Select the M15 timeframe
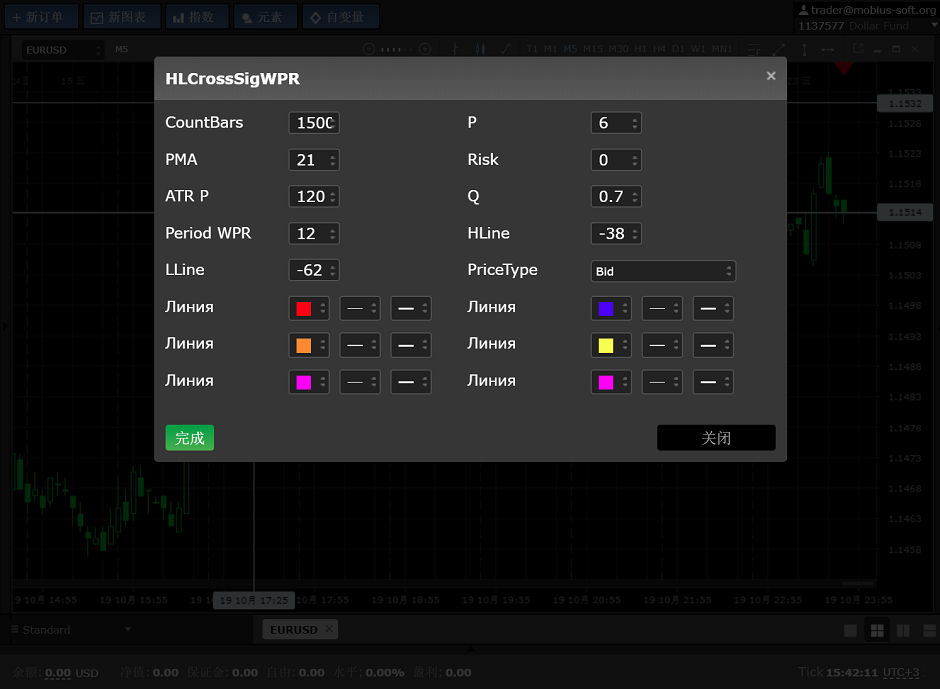Screen dimensions: 940x689 point(592,49)
